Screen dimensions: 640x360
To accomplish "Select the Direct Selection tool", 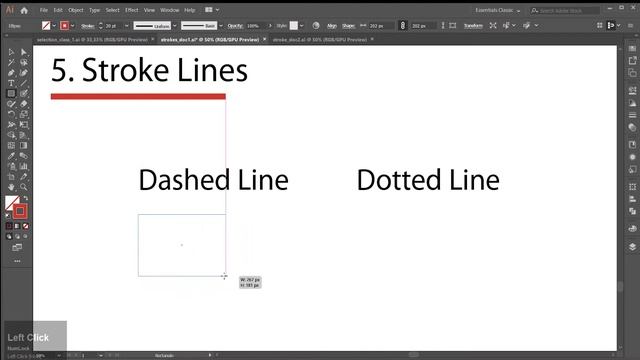I will click(24, 52).
